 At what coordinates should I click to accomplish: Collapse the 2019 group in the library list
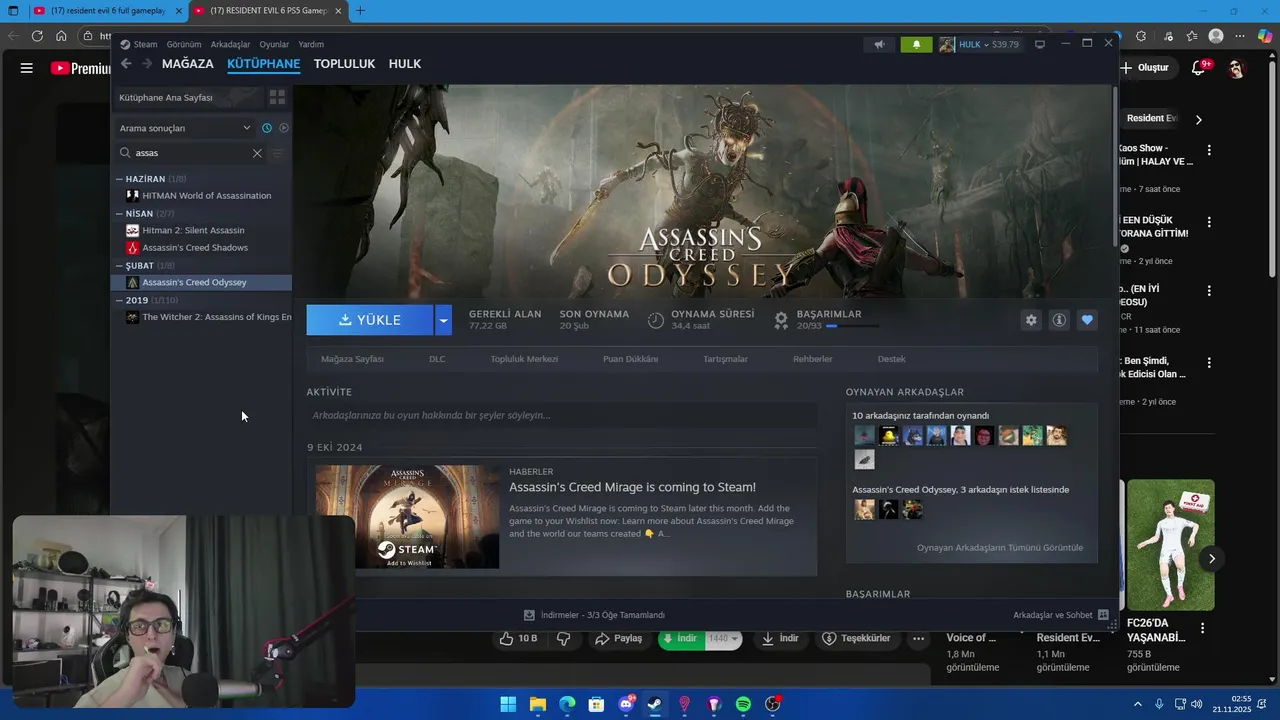click(119, 300)
